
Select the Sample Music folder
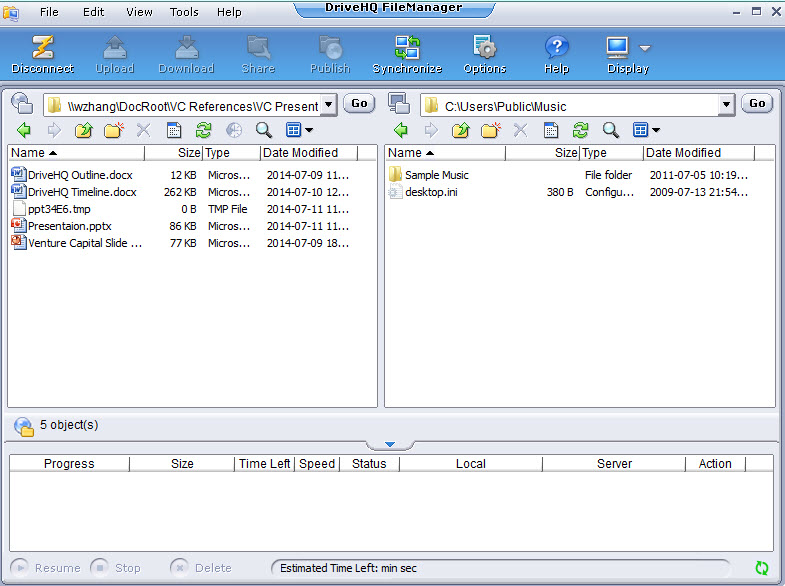point(437,175)
